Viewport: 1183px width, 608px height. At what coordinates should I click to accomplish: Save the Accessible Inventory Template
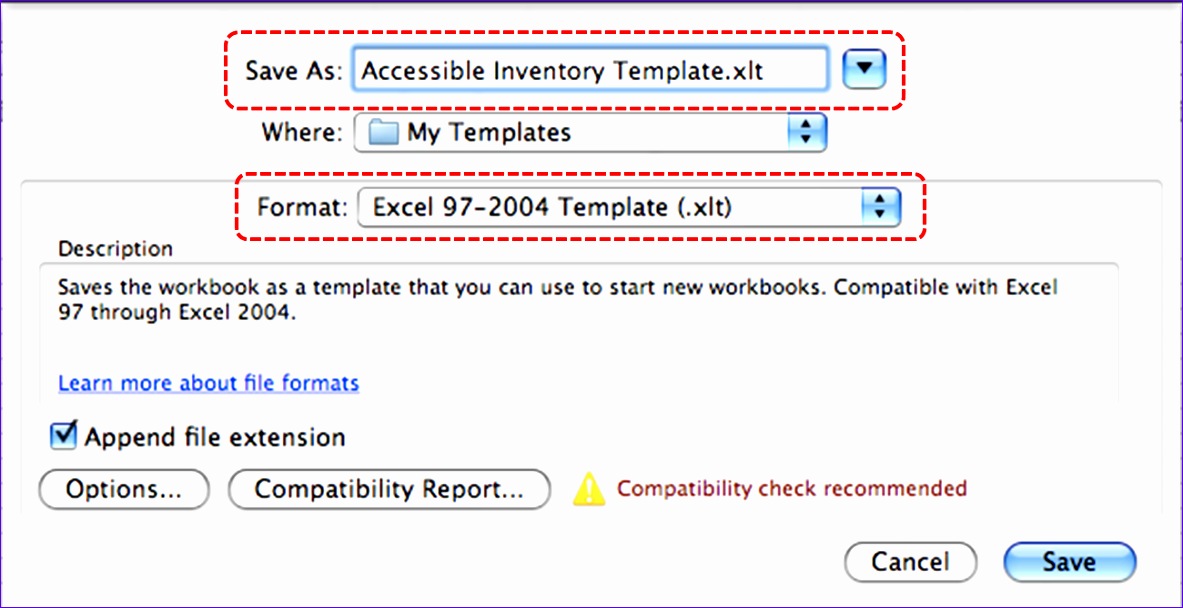pos(1068,561)
